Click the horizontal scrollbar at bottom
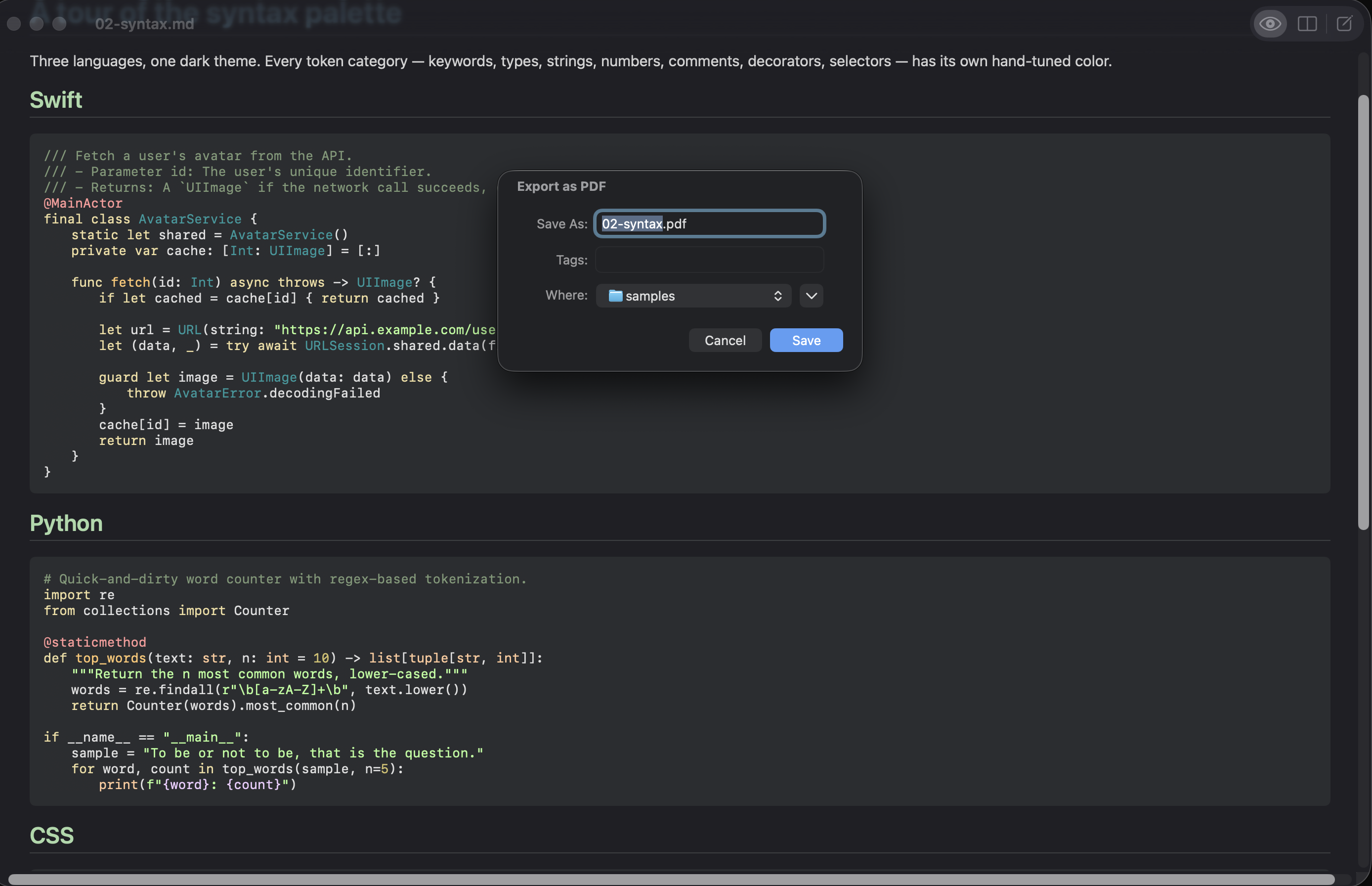 (x=671, y=880)
